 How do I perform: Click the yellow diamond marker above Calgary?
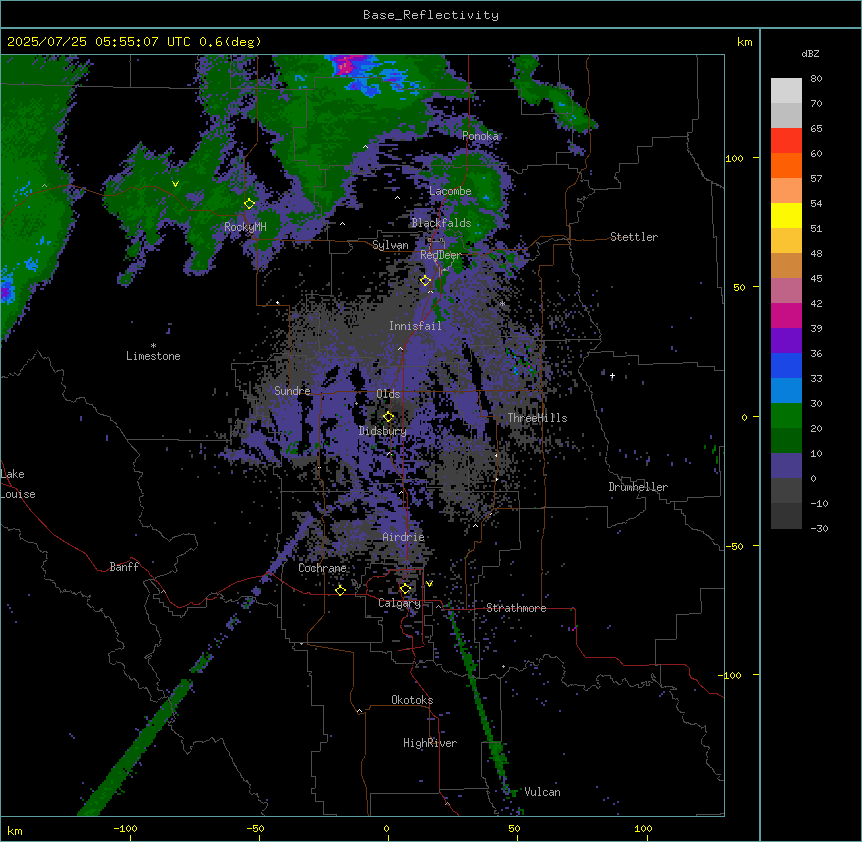(405, 589)
